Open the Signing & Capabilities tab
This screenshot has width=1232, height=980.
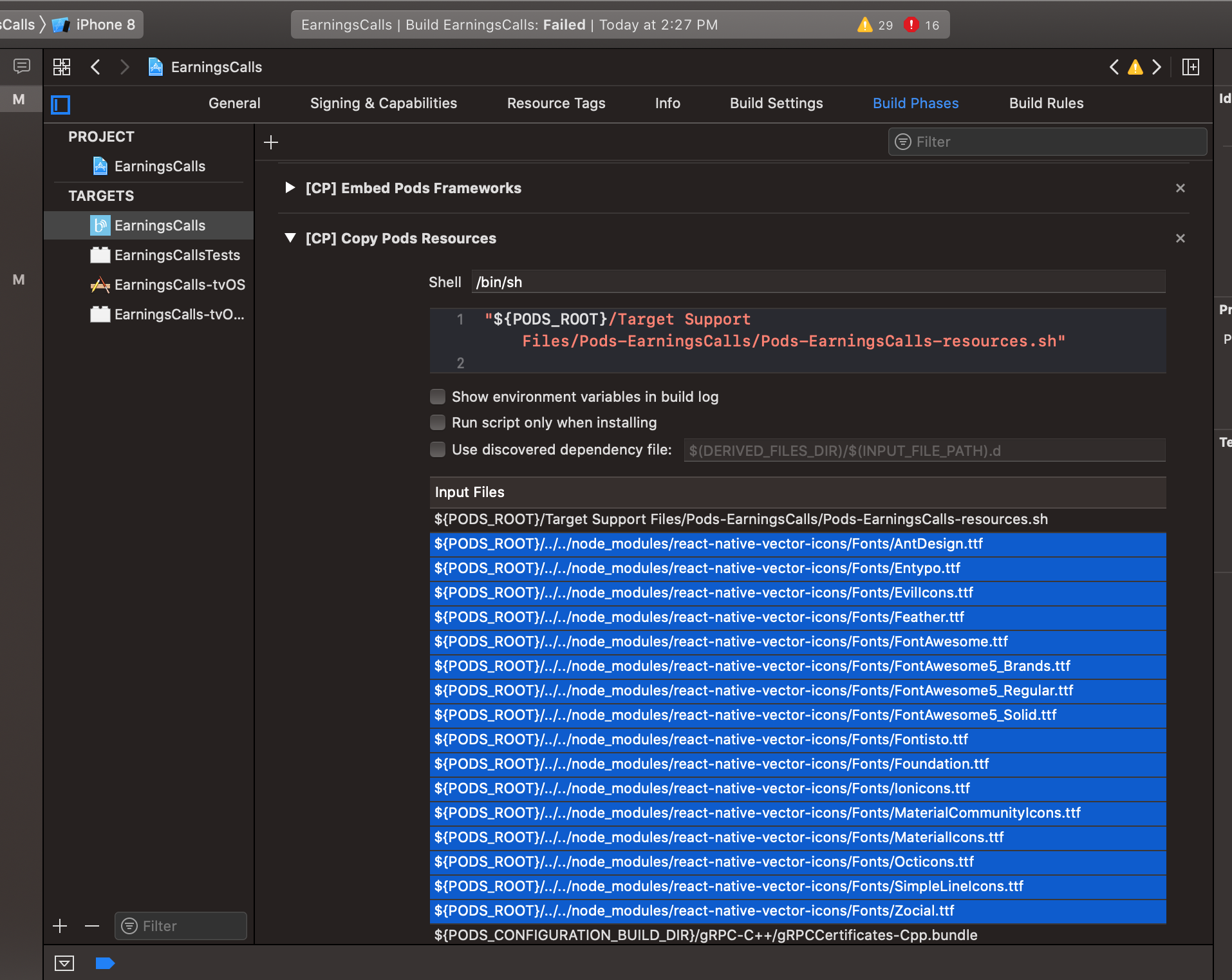383,103
